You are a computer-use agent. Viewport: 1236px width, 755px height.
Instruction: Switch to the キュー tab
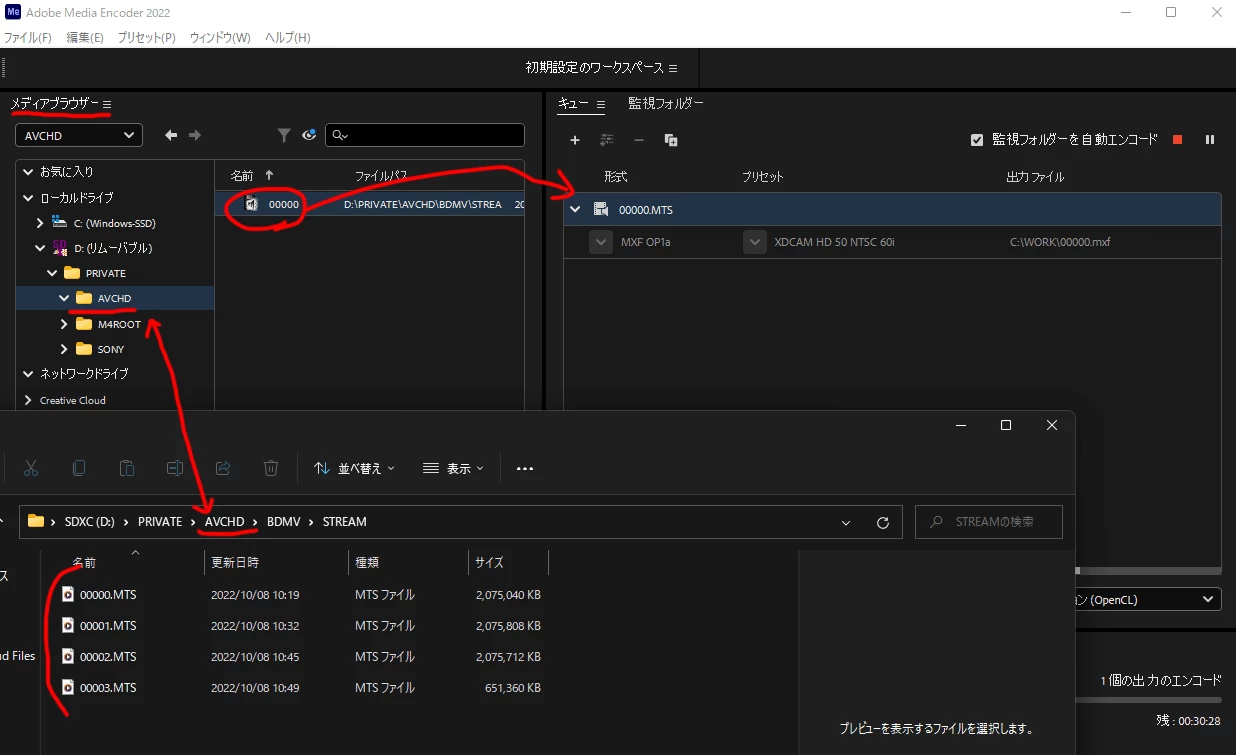[x=573, y=104]
